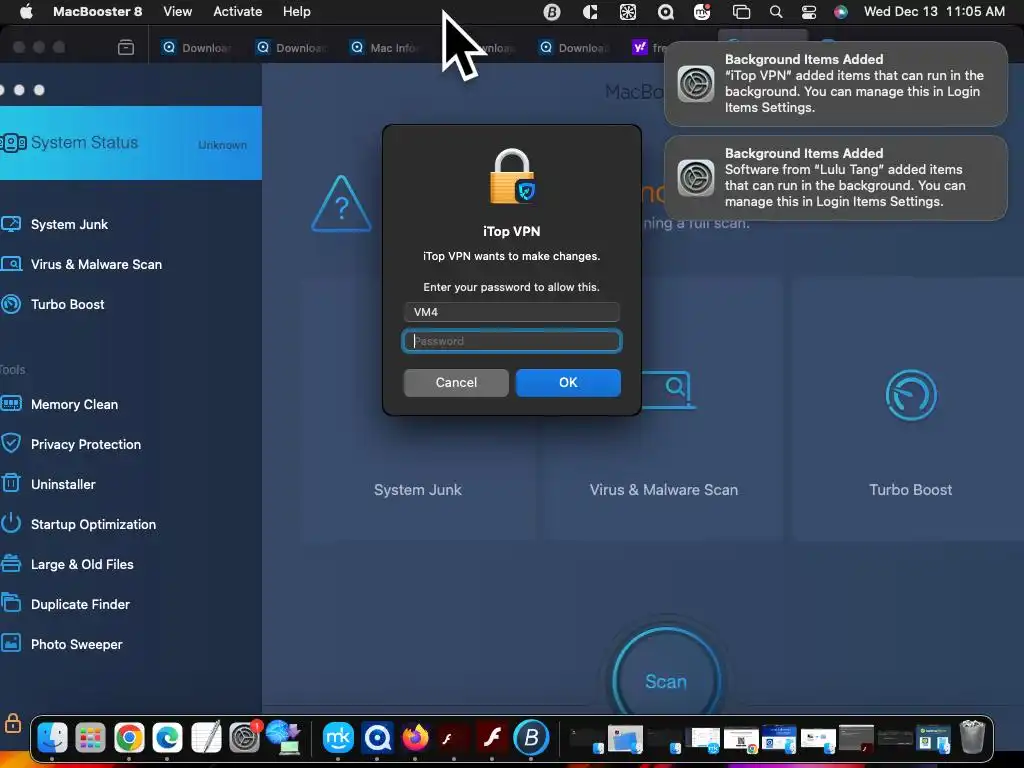
Task: Select the System Status sidebar item
Action: point(131,143)
